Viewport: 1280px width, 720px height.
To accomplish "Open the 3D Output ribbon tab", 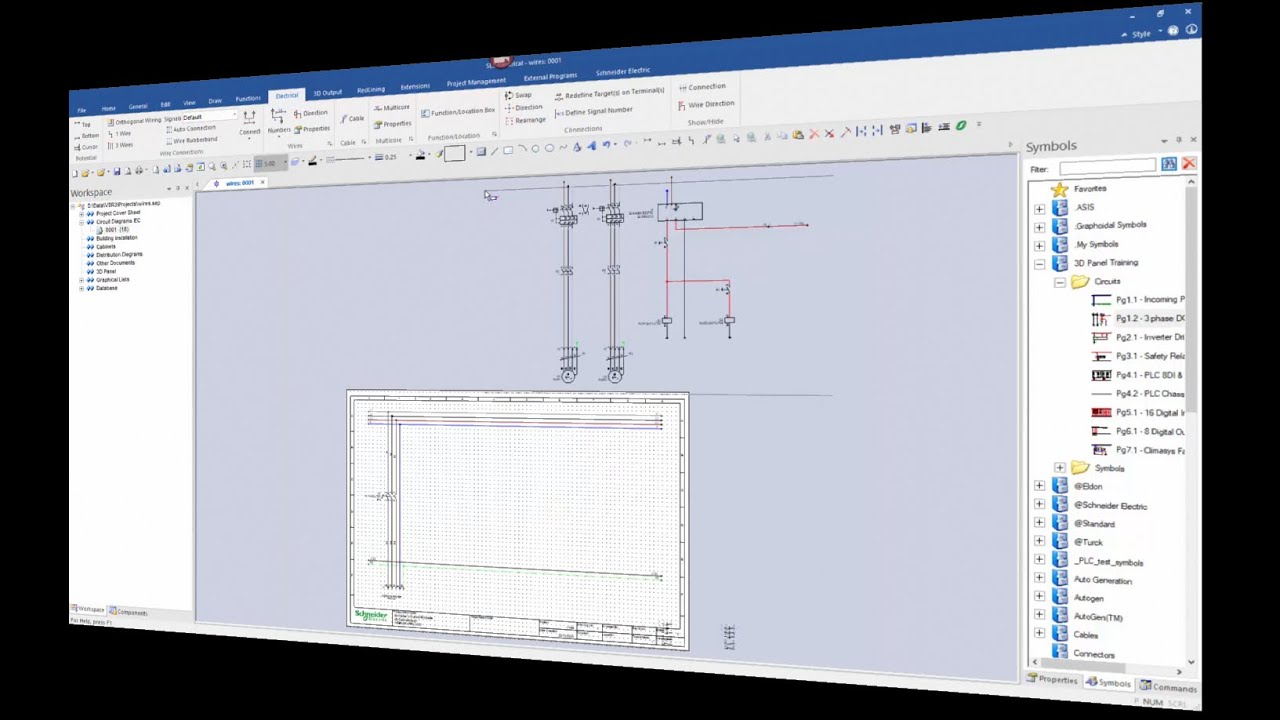I will click(327, 92).
